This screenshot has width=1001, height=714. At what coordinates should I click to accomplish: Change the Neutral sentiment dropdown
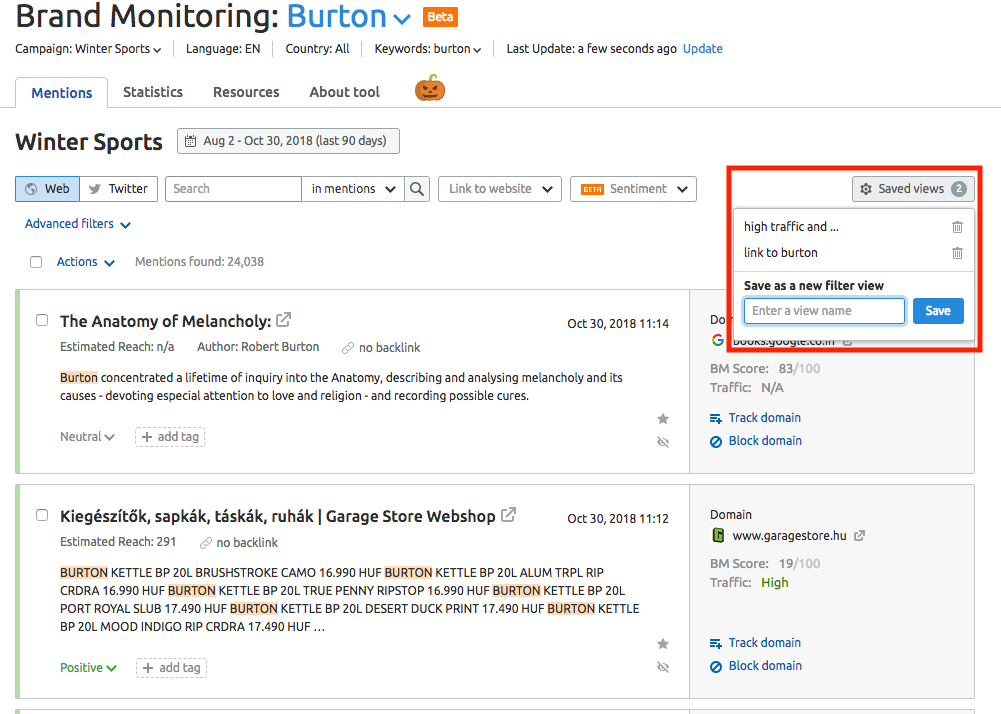click(87, 437)
